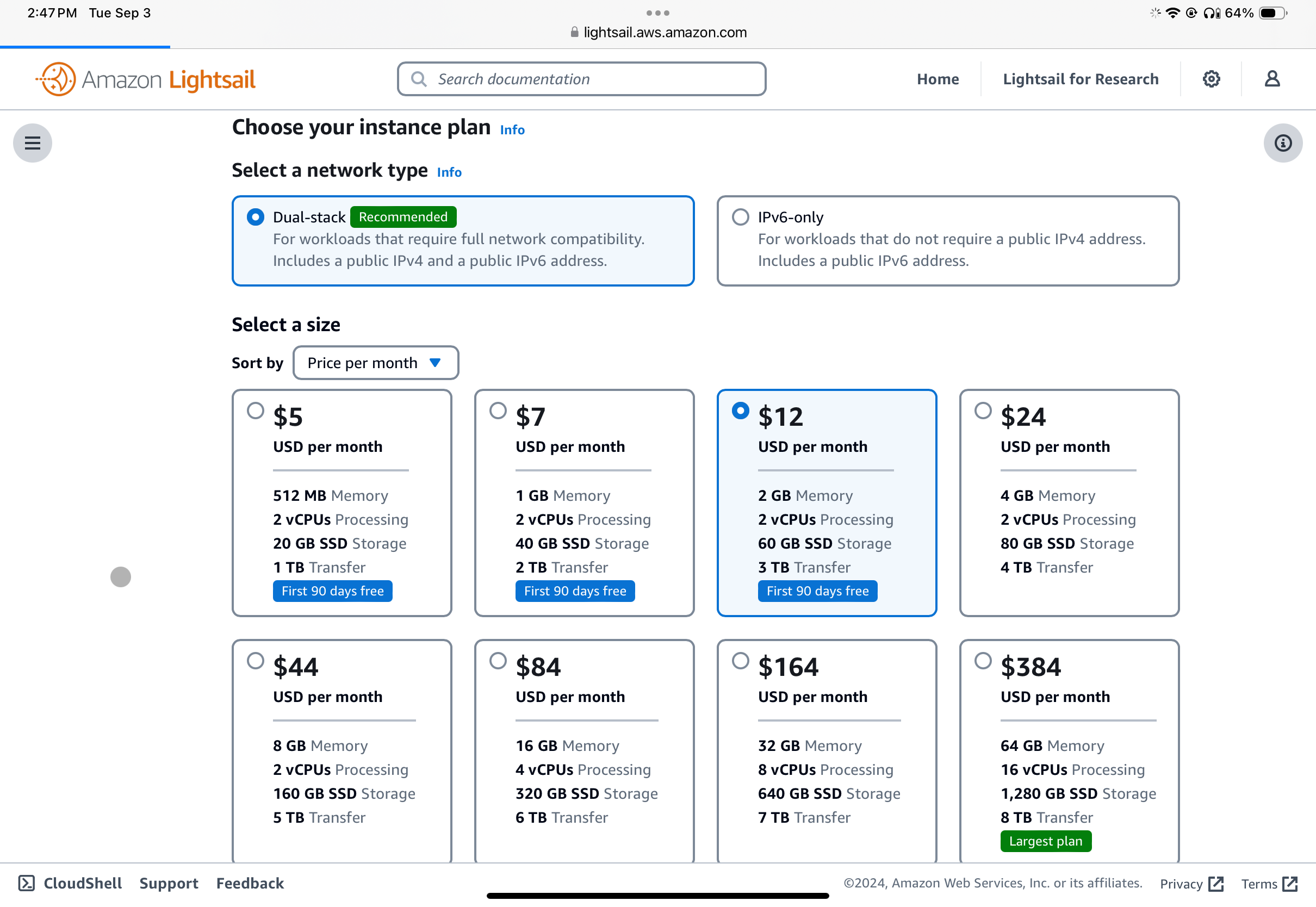Image resolution: width=1316 pixels, height=907 pixels.
Task: Click the search magnifier icon
Action: [x=419, y=79]
